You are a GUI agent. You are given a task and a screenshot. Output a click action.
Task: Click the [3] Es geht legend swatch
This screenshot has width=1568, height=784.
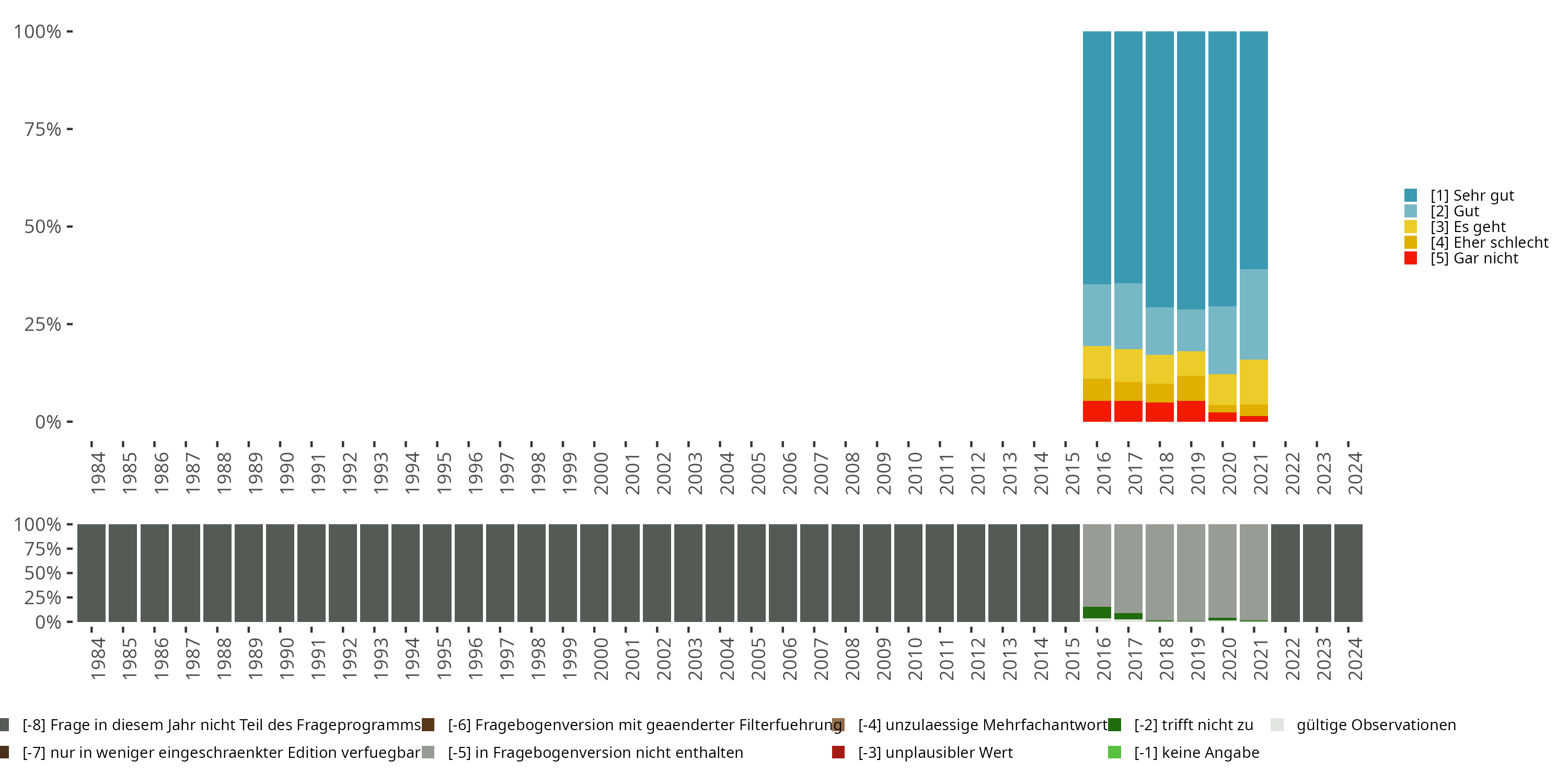point(1410,227)
